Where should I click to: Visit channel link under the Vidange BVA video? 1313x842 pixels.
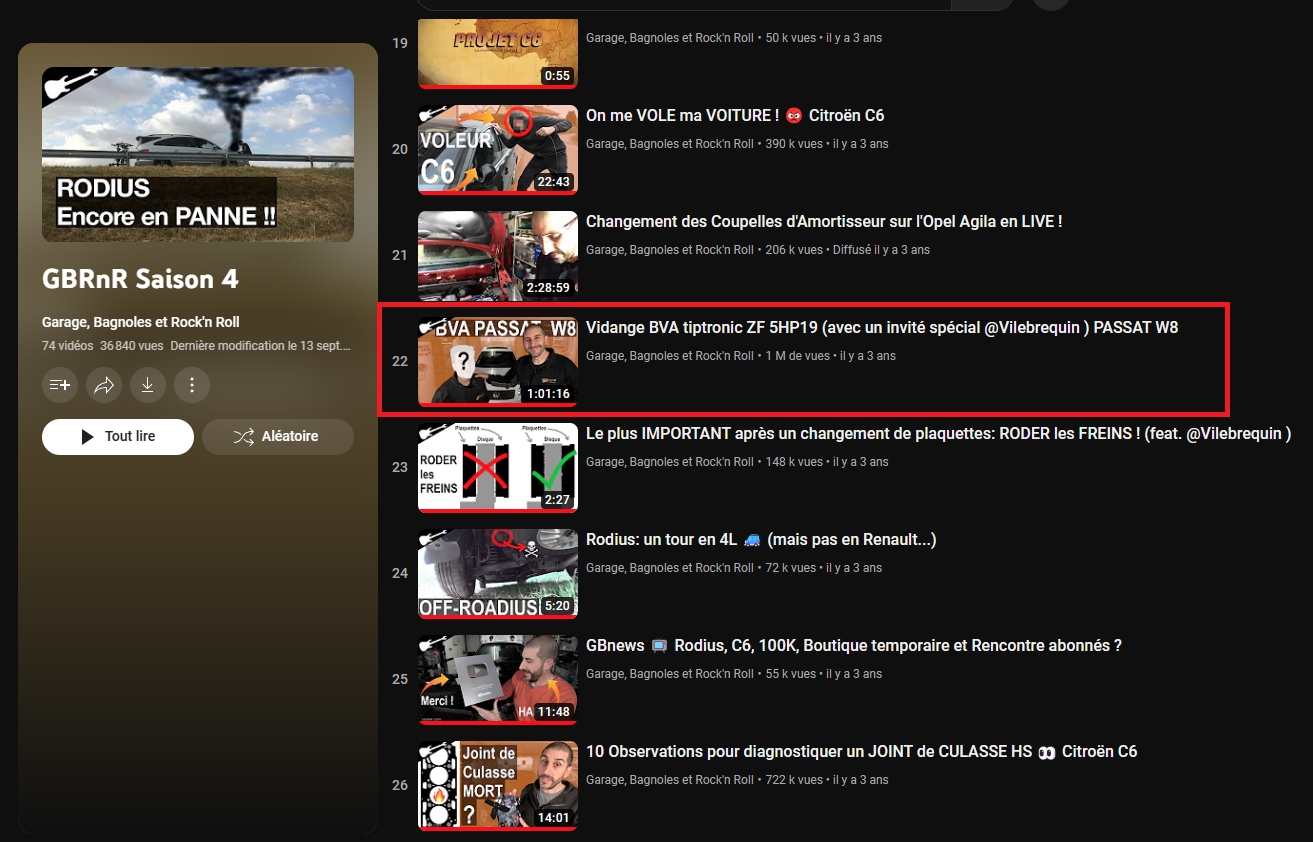670,356
